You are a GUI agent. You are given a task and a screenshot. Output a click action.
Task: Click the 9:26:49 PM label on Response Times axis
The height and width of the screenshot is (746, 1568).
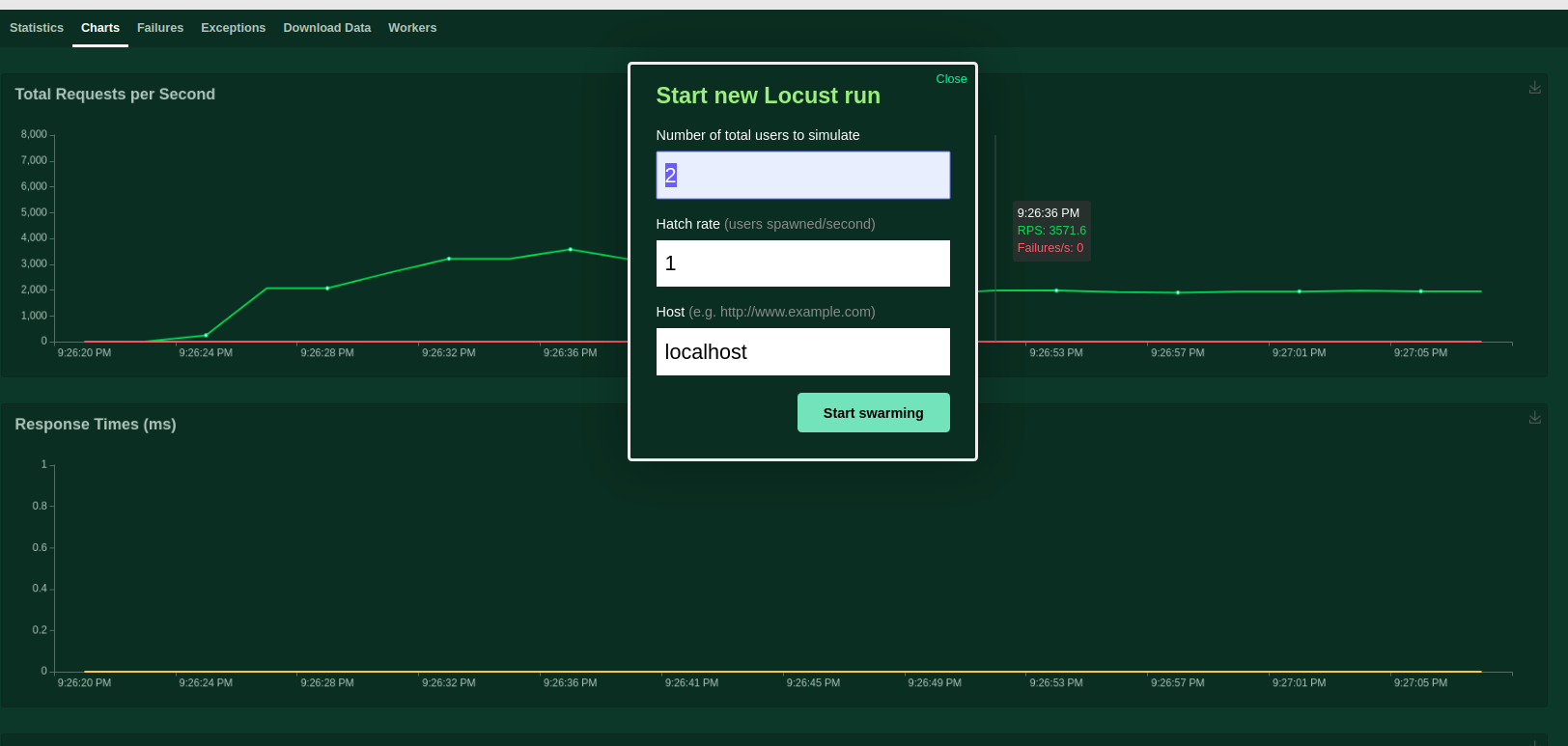[935, 682]
